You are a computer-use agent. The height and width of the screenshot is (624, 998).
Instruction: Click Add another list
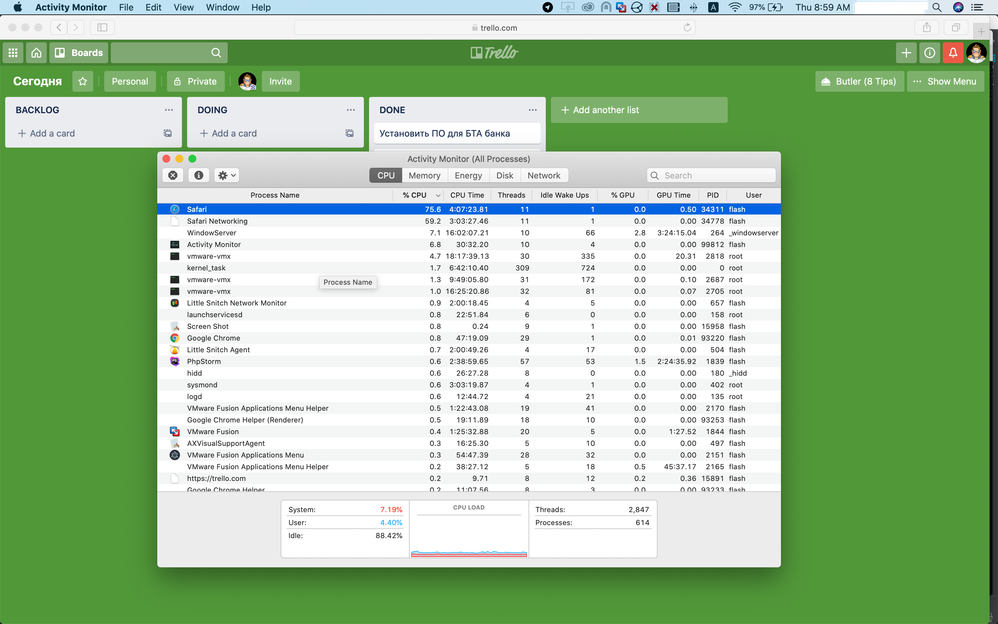639,110
